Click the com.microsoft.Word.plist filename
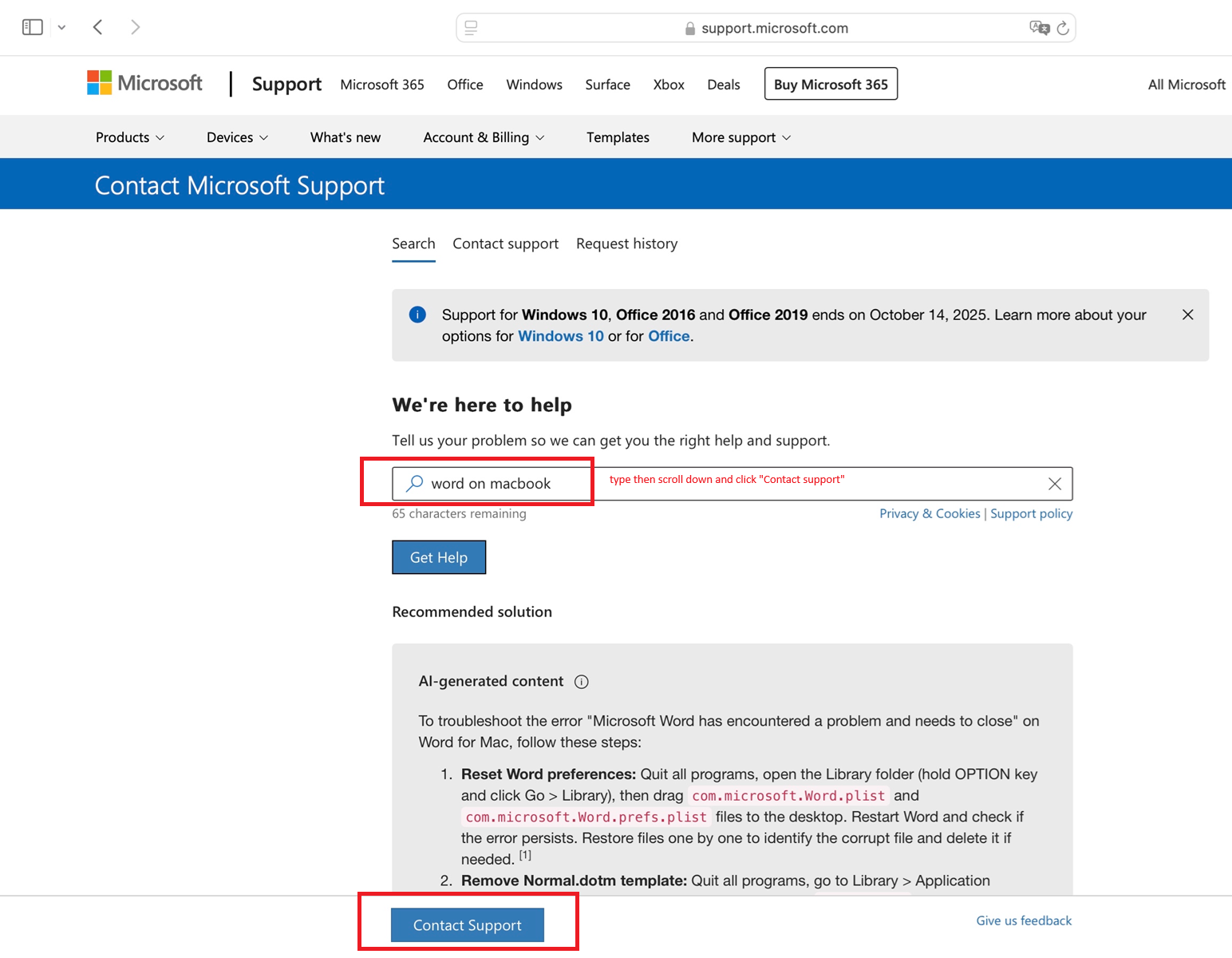This screenshot has height=958, width=1232. click(x=788, y=796)
